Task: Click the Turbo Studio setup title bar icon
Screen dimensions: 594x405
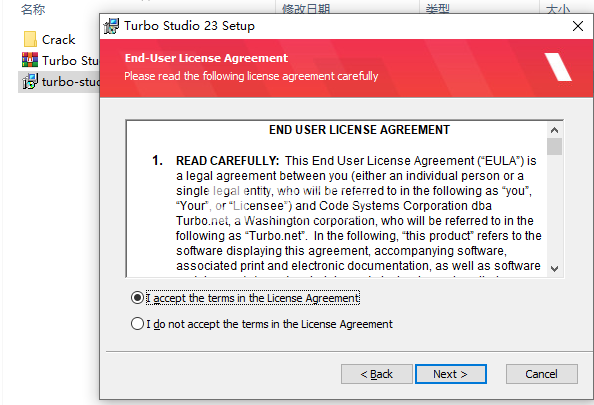Action: tap(111, 26)
